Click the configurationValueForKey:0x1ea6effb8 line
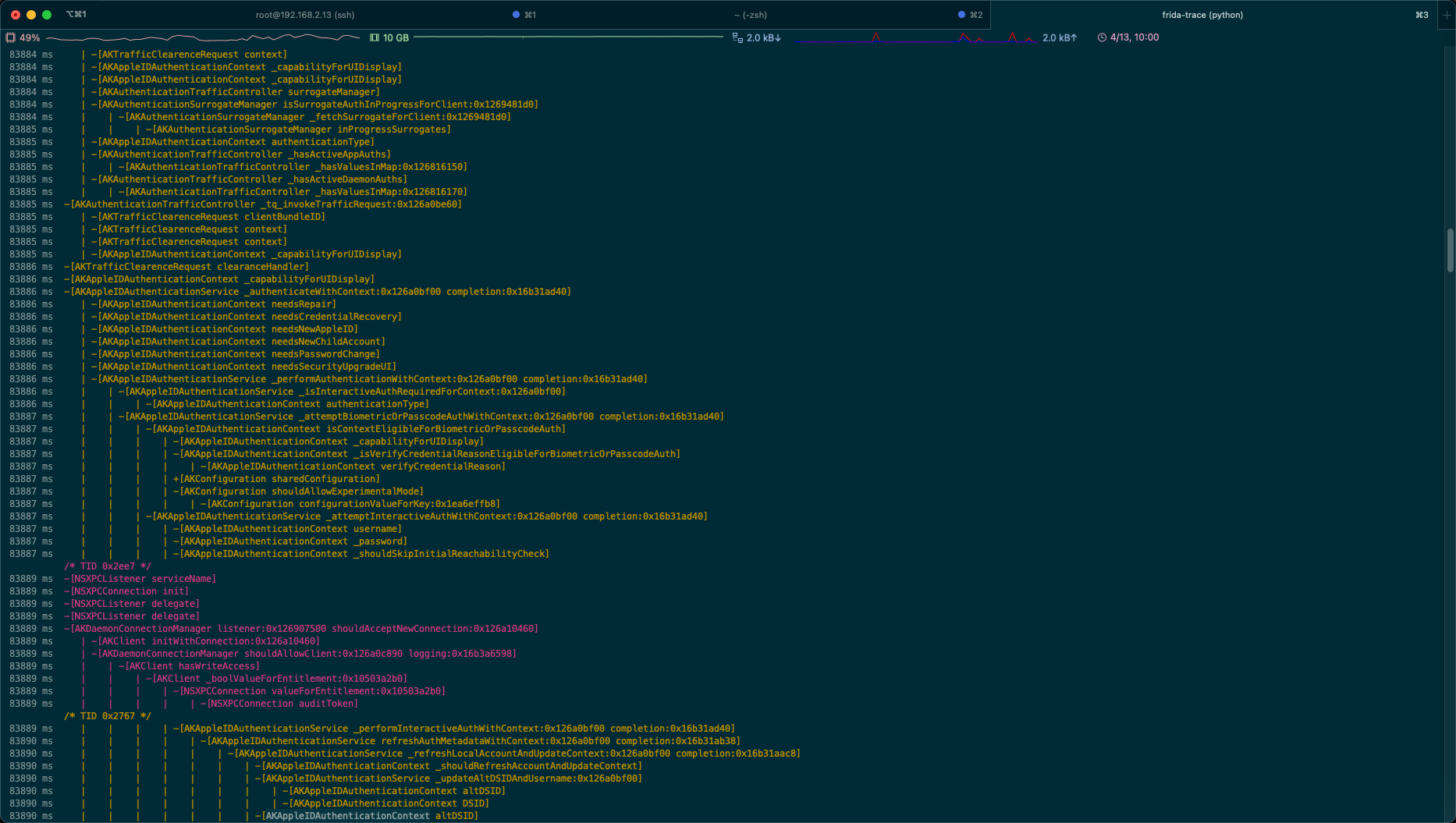The image size is (1456, 823). [x=350, y=504]
